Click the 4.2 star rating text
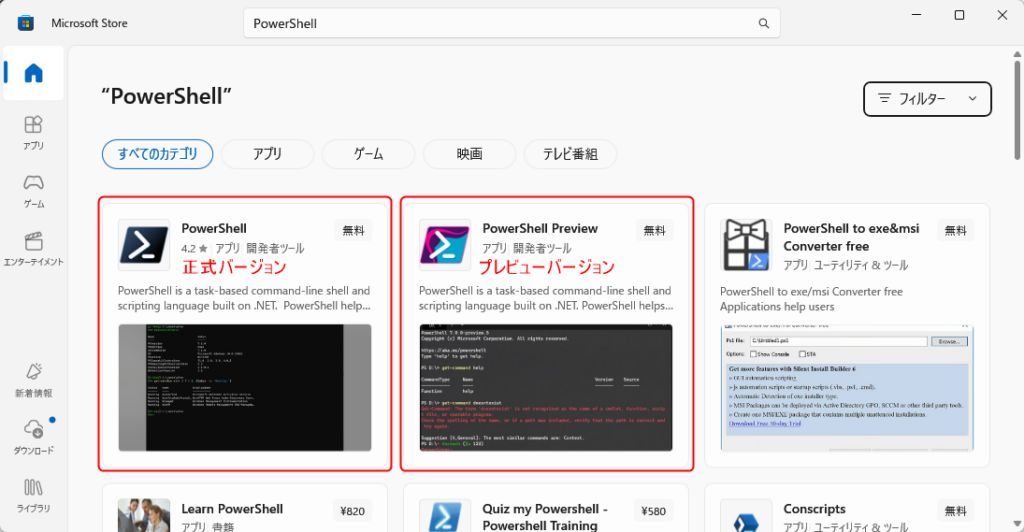 (x=194, y=248)
